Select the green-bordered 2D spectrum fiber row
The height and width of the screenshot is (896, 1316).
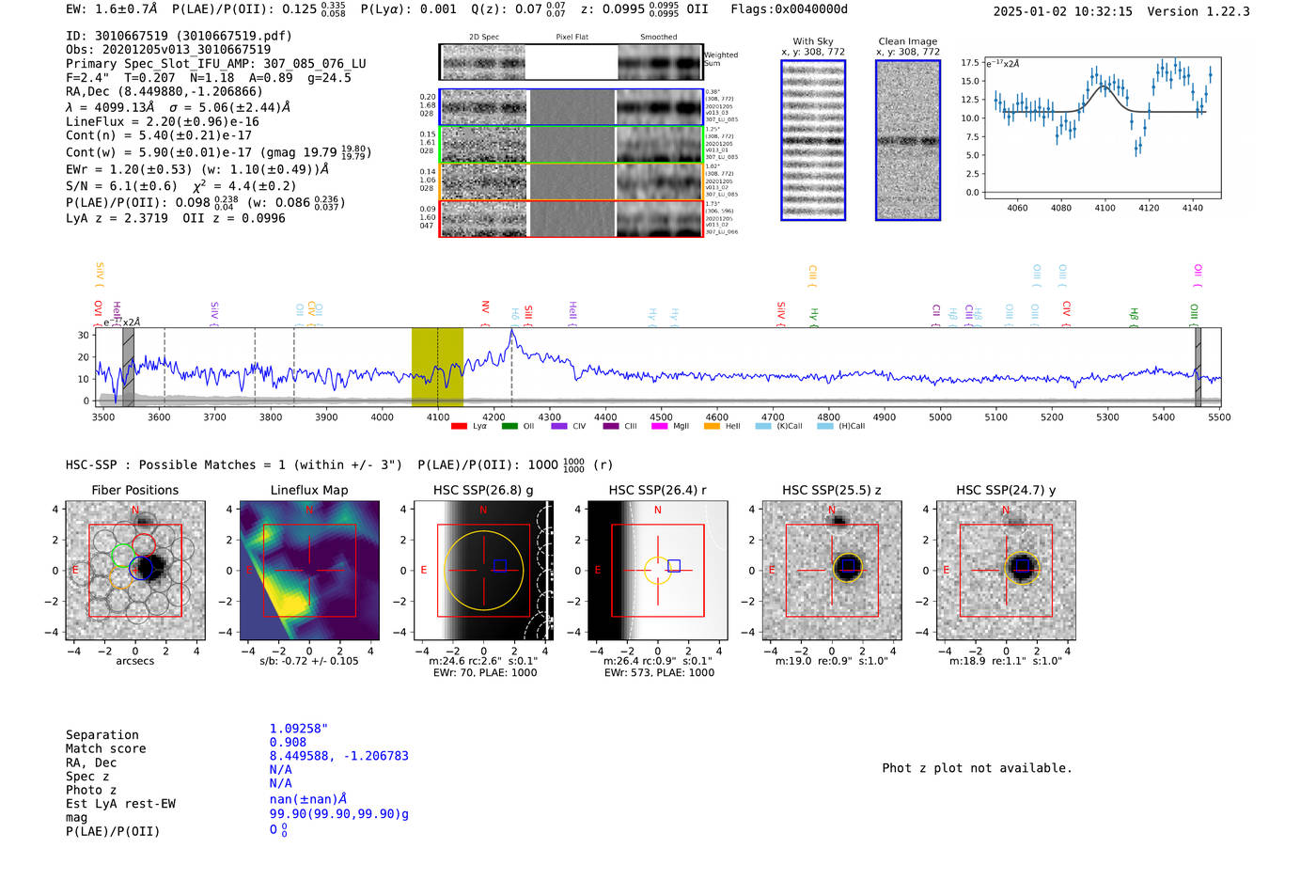[571, 144]
